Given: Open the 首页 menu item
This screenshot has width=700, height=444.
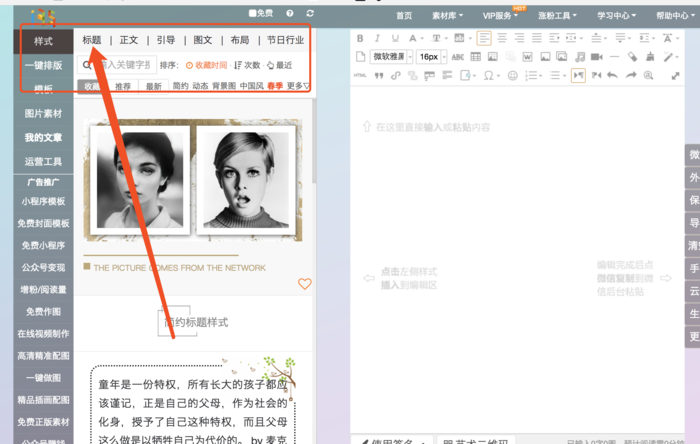Looking at the screenshot, I should click(x=404, y=16).
